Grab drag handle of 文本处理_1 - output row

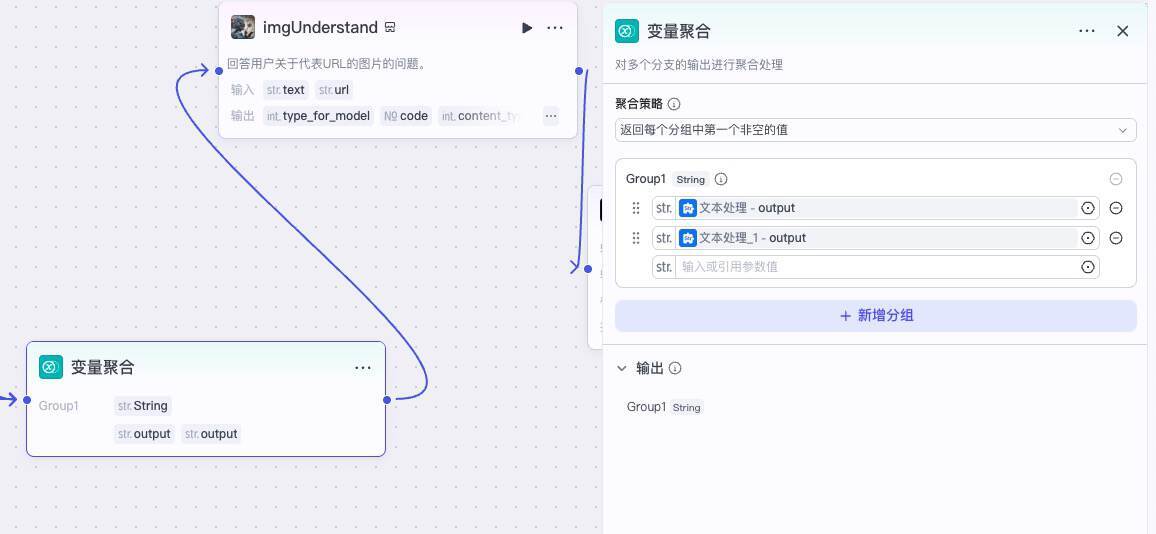coord(636,237)
